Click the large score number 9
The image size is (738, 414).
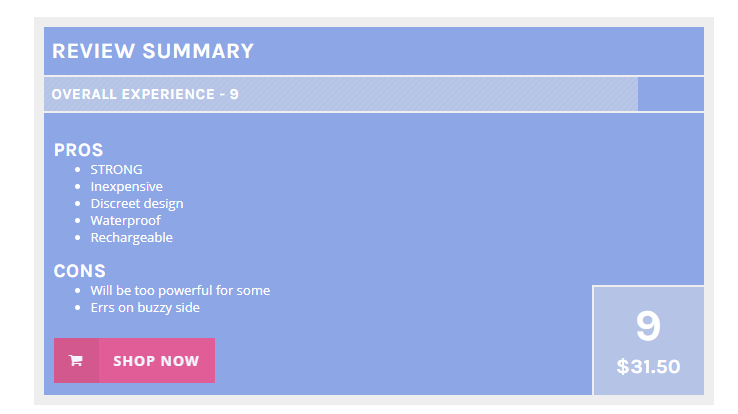(x=648, y=327)
